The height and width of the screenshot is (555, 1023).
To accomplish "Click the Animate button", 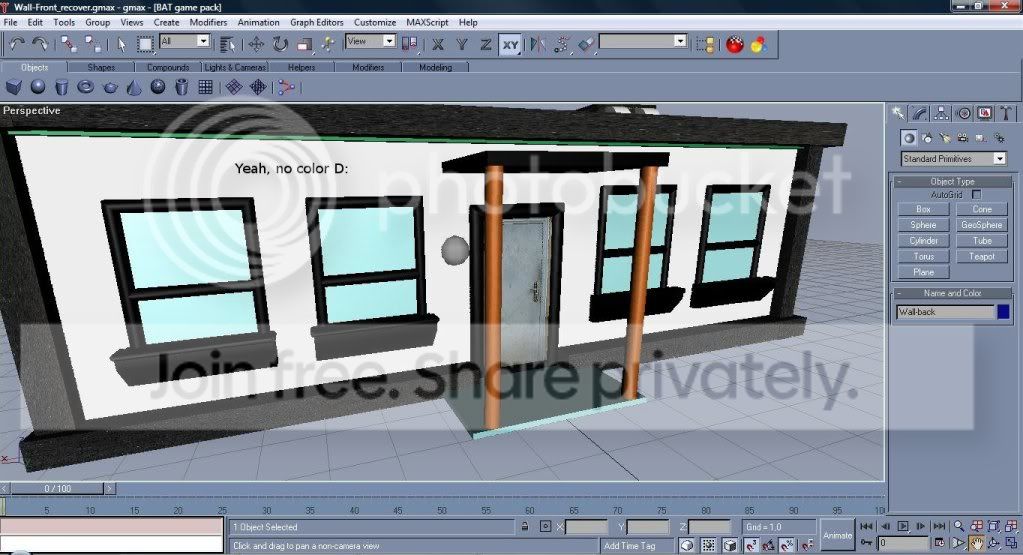I will pyautogui.click(x=837, y=535).
